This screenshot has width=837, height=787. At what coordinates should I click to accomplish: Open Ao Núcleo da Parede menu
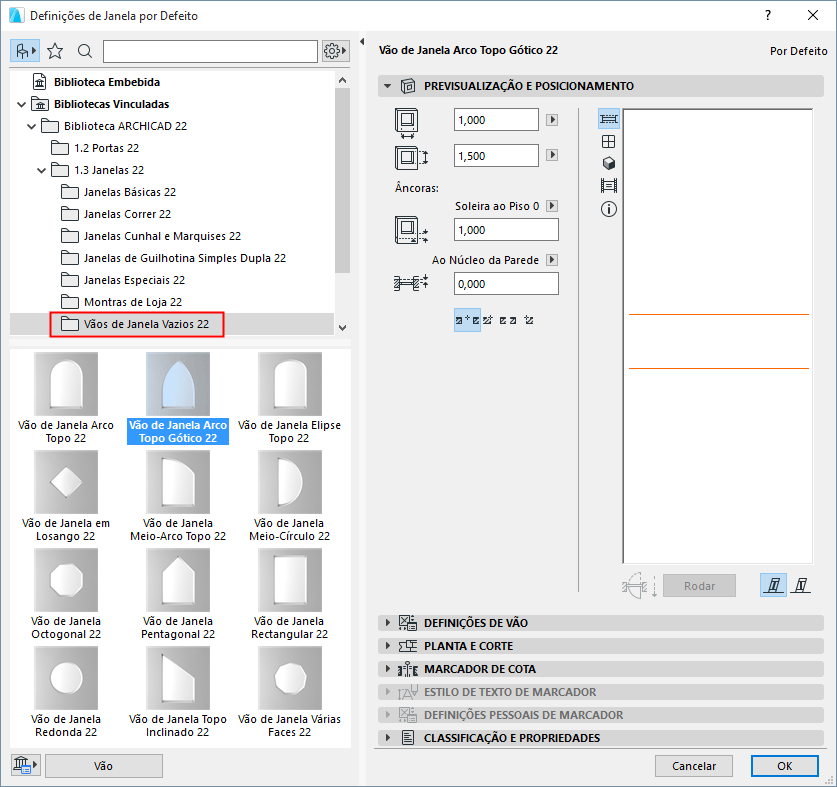(x=552, y=260)
